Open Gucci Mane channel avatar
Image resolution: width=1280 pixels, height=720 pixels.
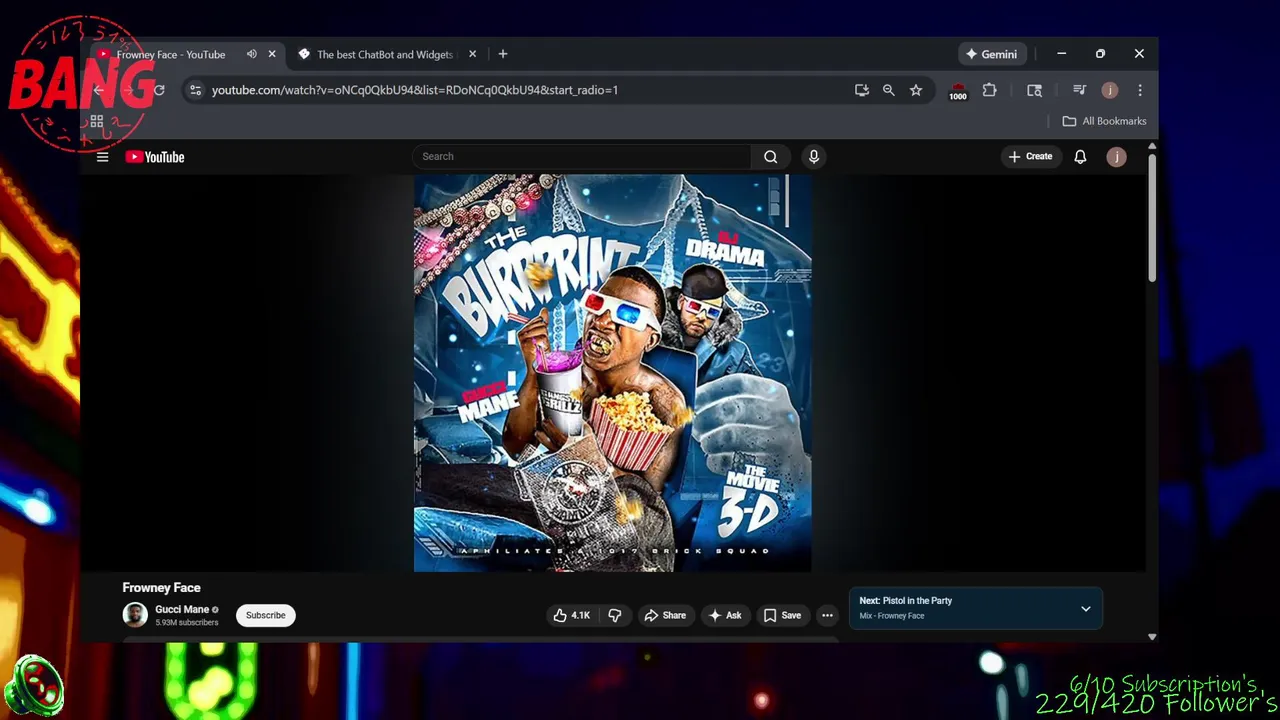coord(135,615)
